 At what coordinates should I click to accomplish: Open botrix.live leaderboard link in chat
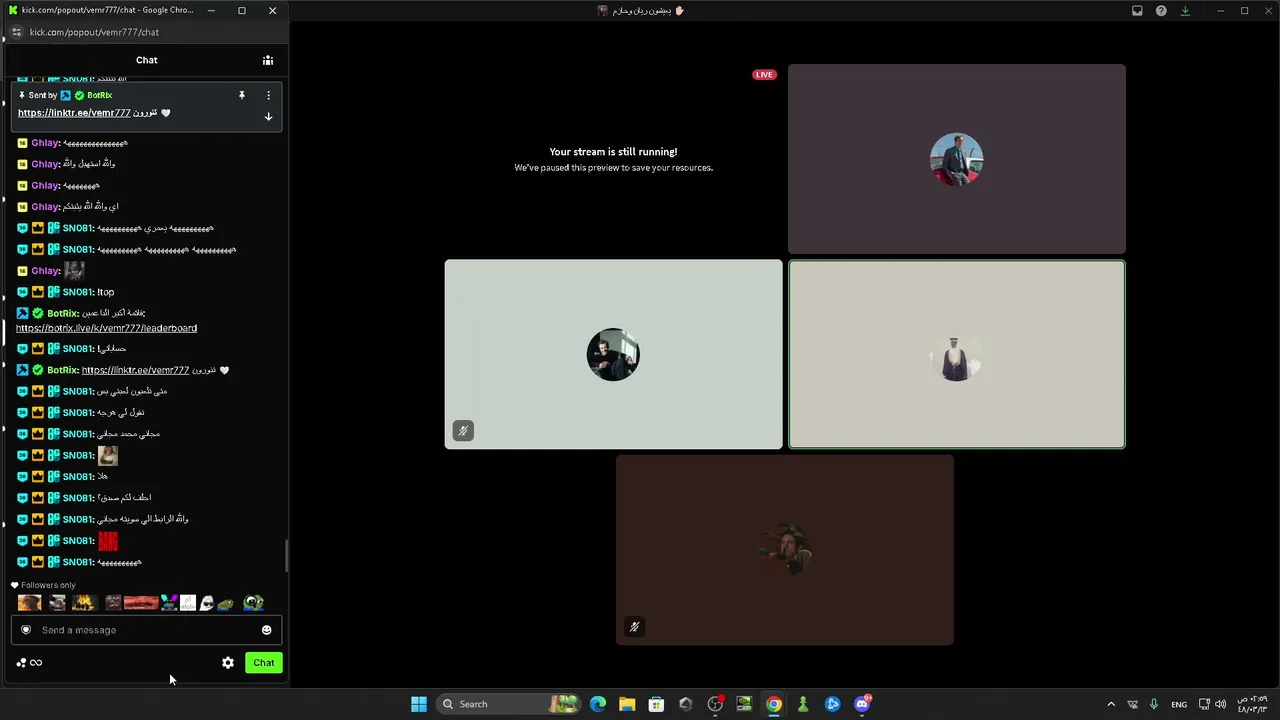pos(106,328)
